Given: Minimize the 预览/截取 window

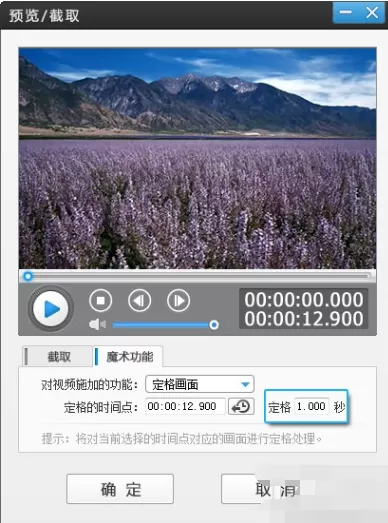Looking at the screenshot, I should pyautogui.click(x=346, y=13).
